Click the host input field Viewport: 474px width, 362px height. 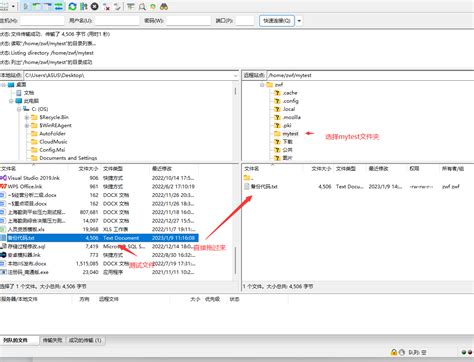(x=42, y=21)
